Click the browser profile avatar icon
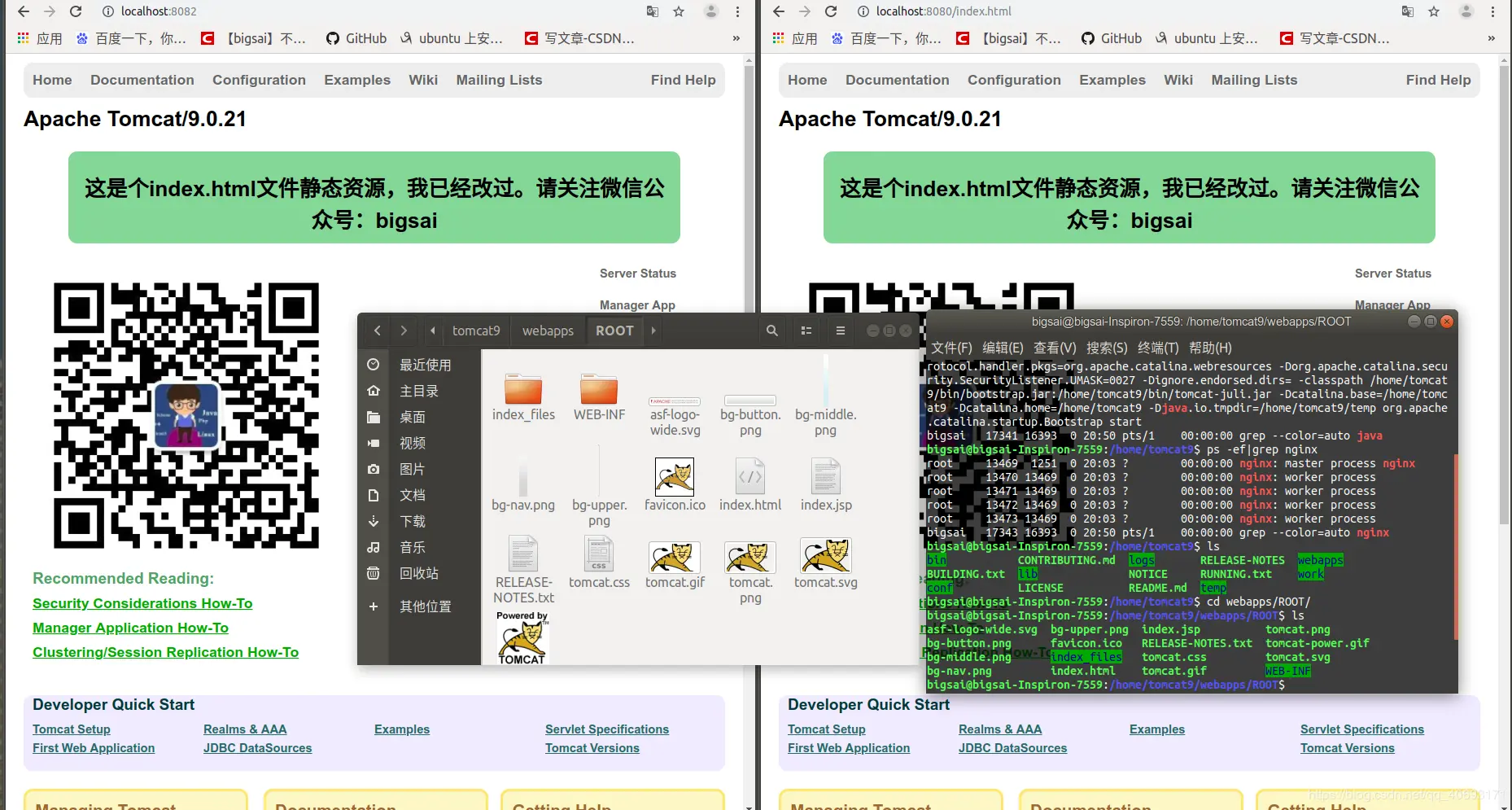Screen dimensions: 1512x810 click(710, 11)
